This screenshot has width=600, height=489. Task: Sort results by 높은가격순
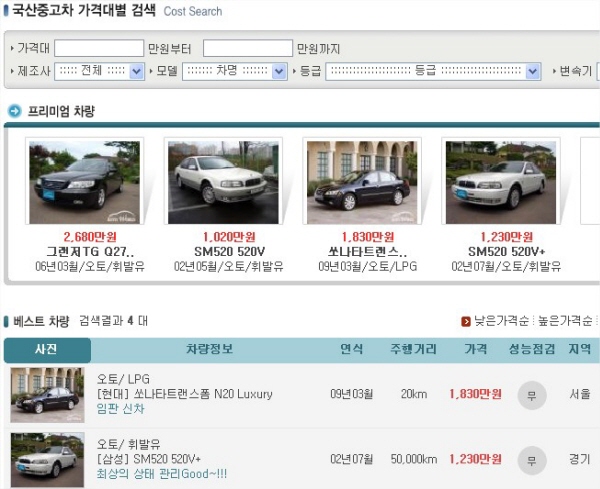coord(565,321)
